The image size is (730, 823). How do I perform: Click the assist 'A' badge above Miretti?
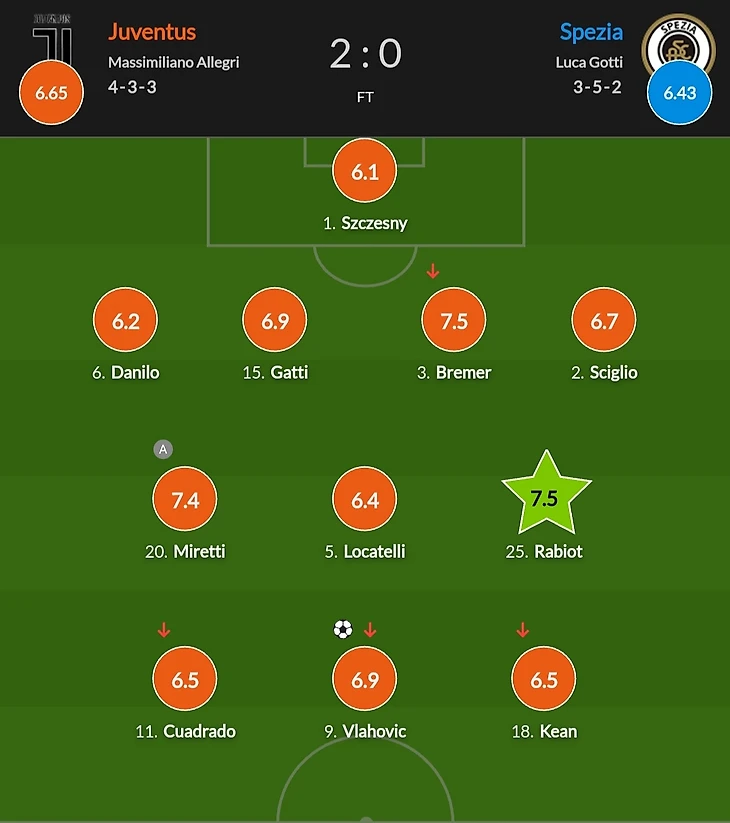click(x=163, y=450)
